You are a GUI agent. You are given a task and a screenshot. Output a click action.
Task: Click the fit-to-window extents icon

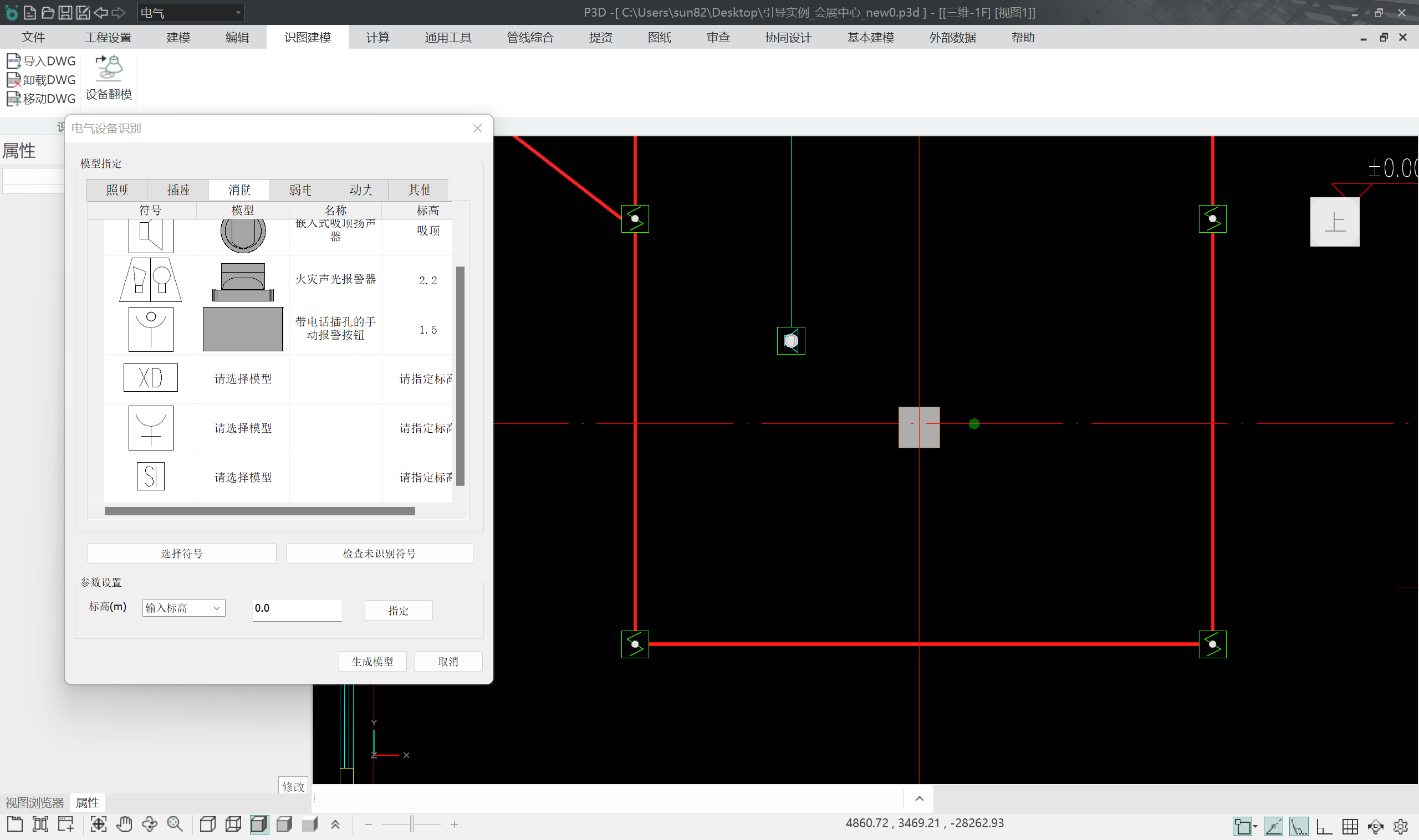99,824
